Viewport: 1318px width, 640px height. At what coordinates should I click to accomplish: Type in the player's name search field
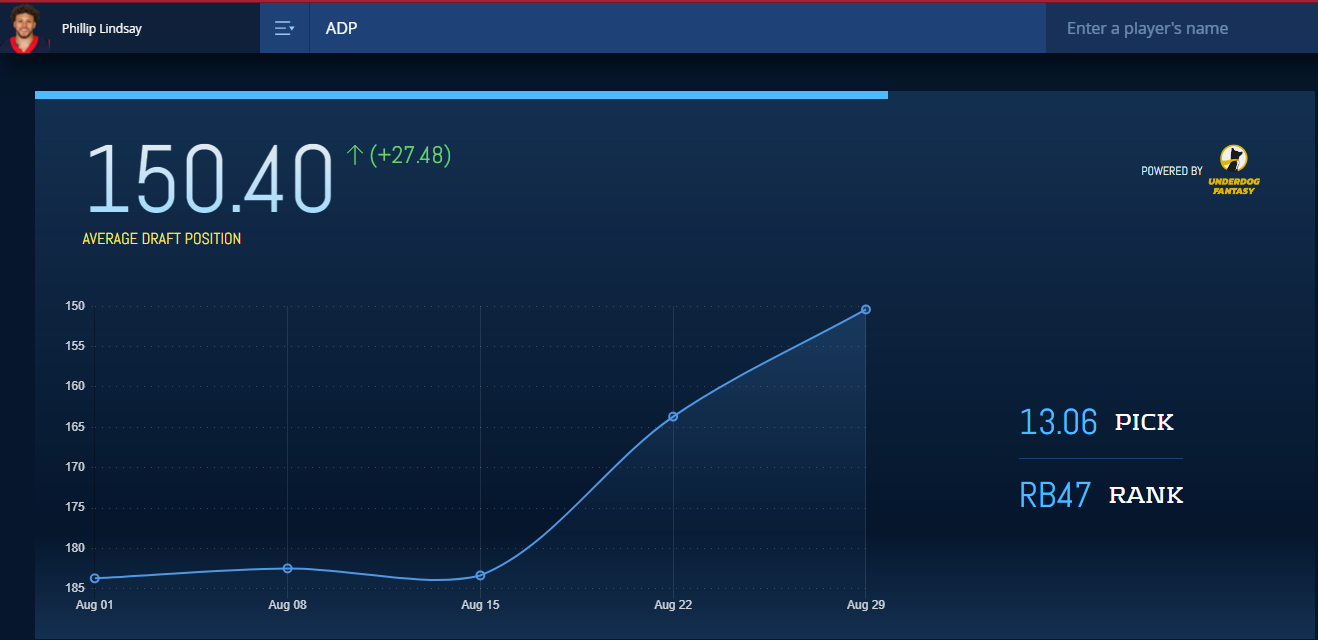[1180, 28]
